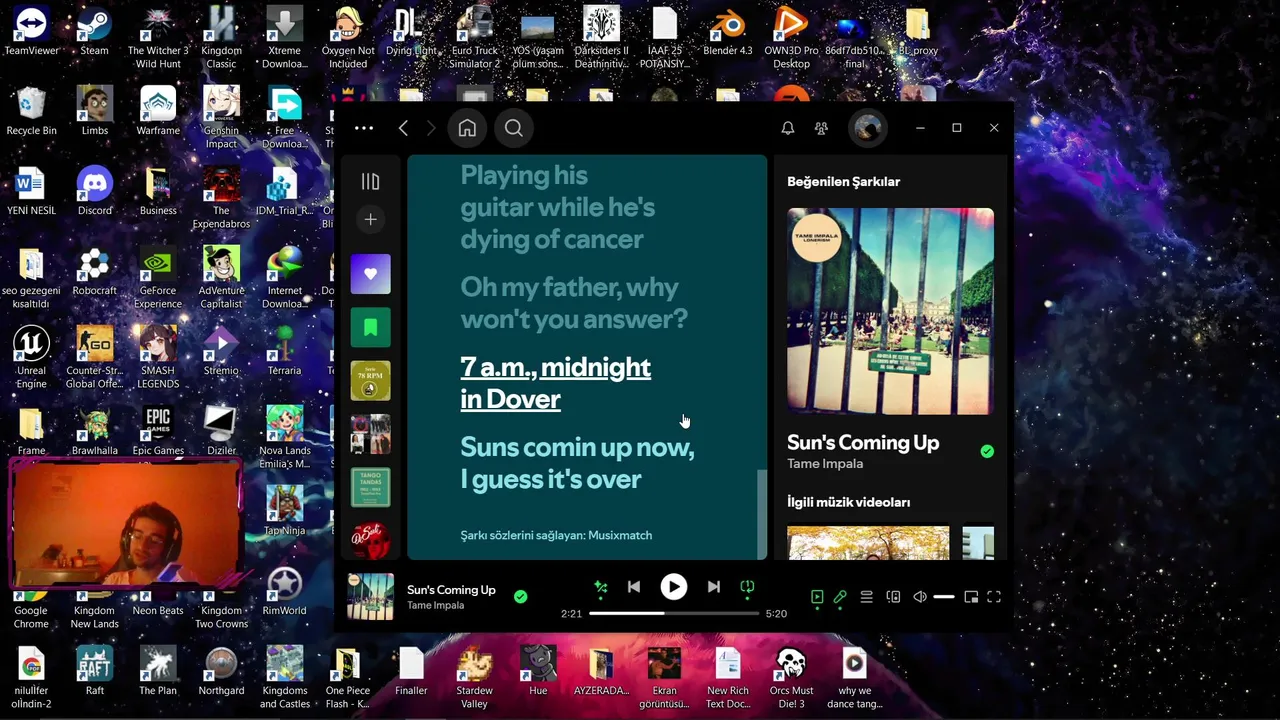The height and width of the screenshot is (720, 1280).
Task: Jump to lyric "Playing his guitar while he's dying of cancer"
Action: coord(558,207)
